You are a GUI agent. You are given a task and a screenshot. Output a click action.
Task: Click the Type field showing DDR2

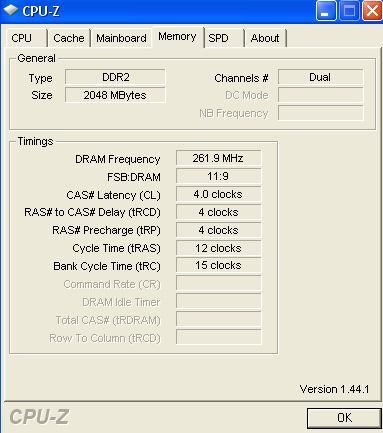(115, 77)
